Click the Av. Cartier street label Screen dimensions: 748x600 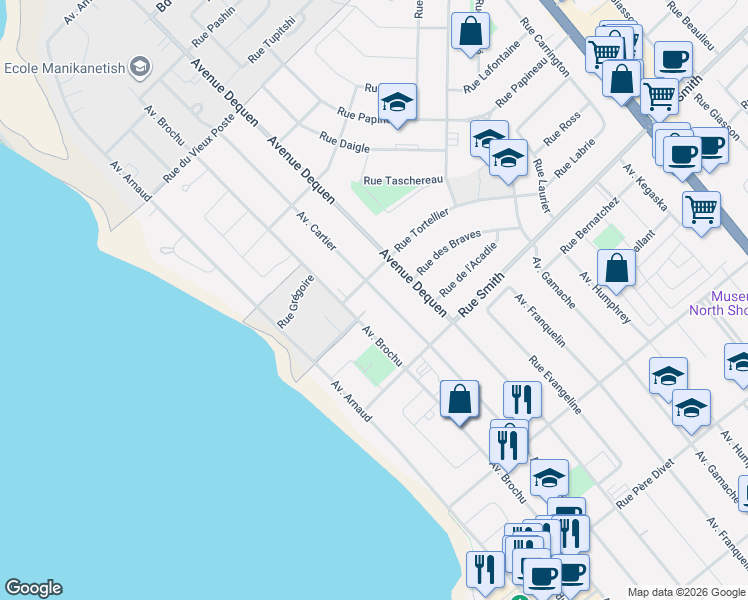pos(316,231)
